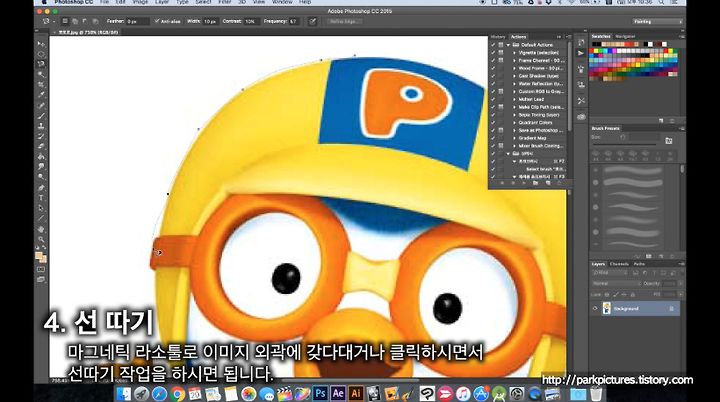
Task: Select the Clone Stamp tool
Action: 41,126
